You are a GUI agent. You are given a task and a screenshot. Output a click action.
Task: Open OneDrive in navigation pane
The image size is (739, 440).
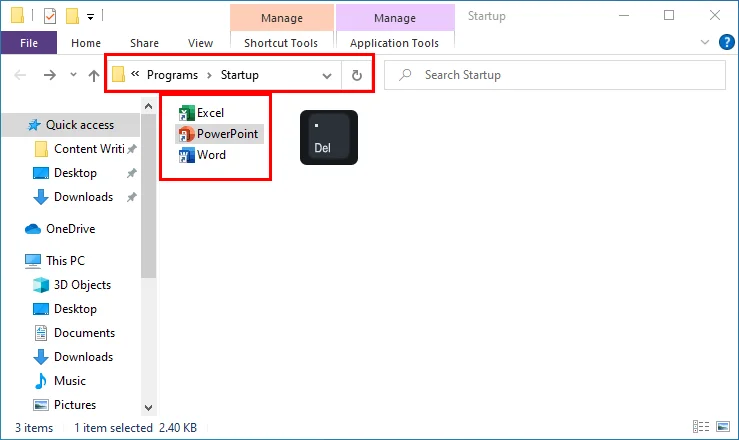[60, 229]
